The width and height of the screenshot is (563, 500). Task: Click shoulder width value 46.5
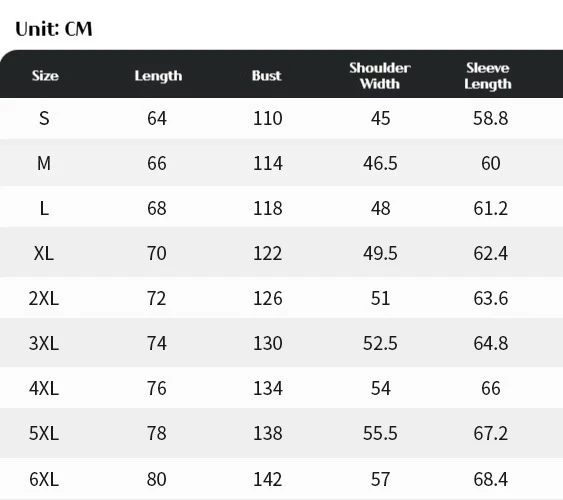pyautogui.click(x=380, y=163)
